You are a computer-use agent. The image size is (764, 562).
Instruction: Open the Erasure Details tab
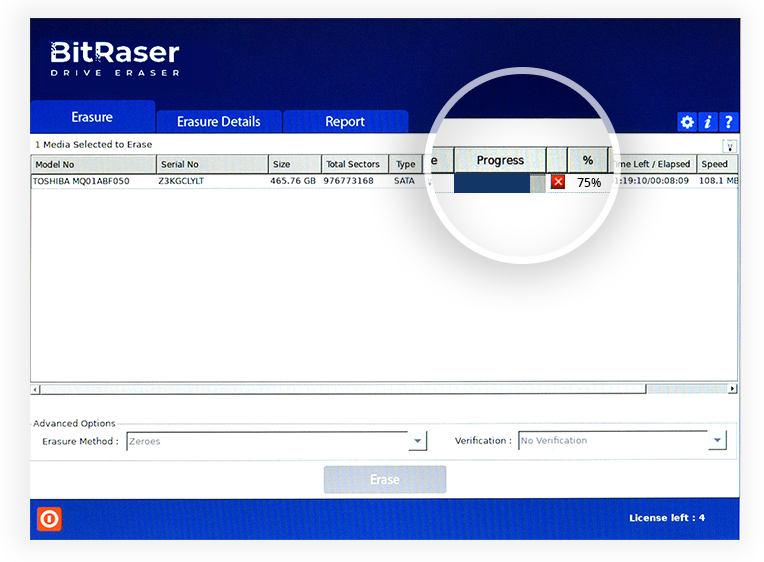[219, 121]
